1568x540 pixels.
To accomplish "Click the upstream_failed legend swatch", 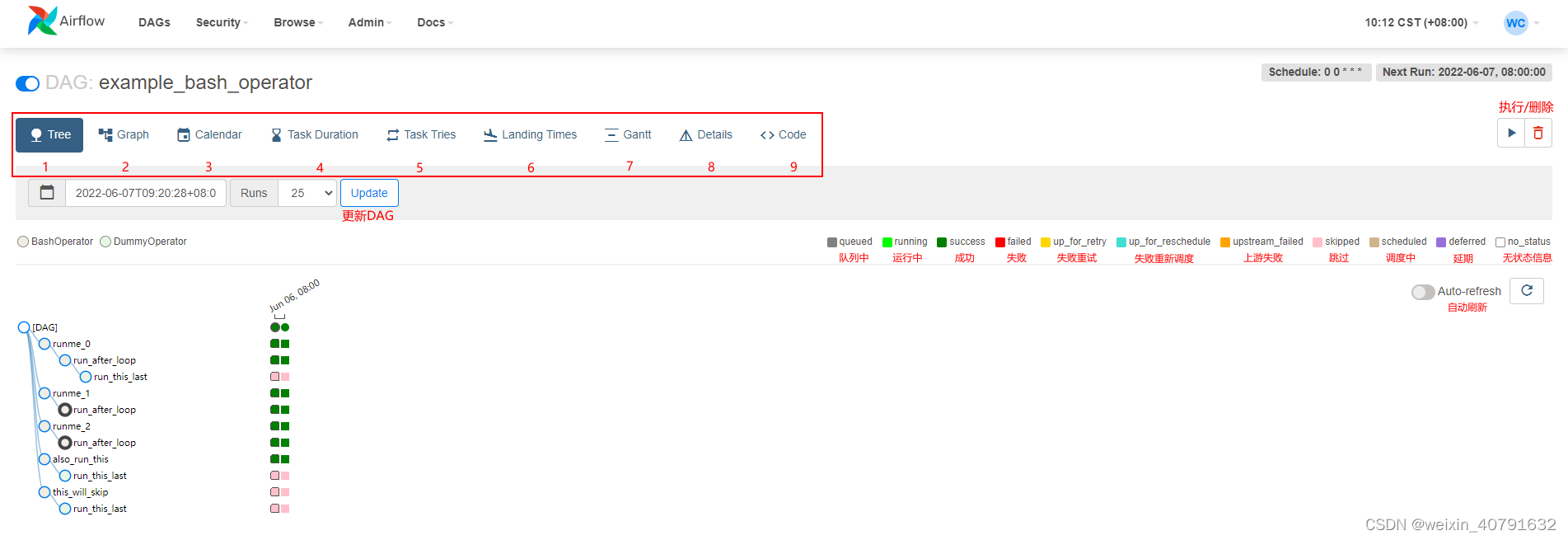I will click(x=1225, y=242).
